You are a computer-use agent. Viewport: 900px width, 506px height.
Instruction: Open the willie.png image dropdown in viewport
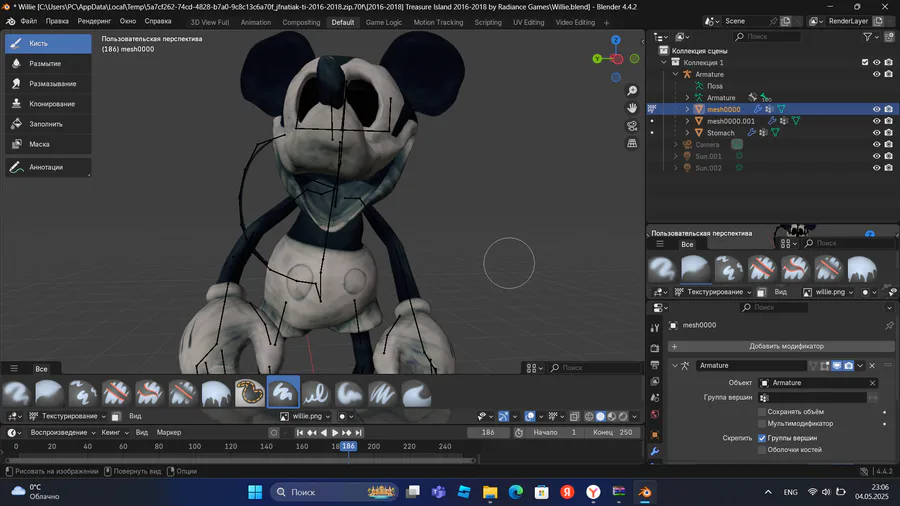point(306,416)
